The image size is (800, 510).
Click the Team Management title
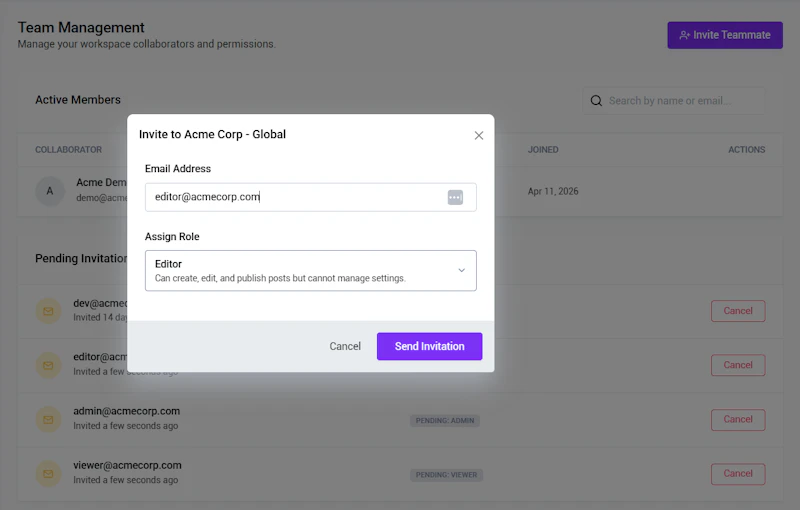[81, 28]
